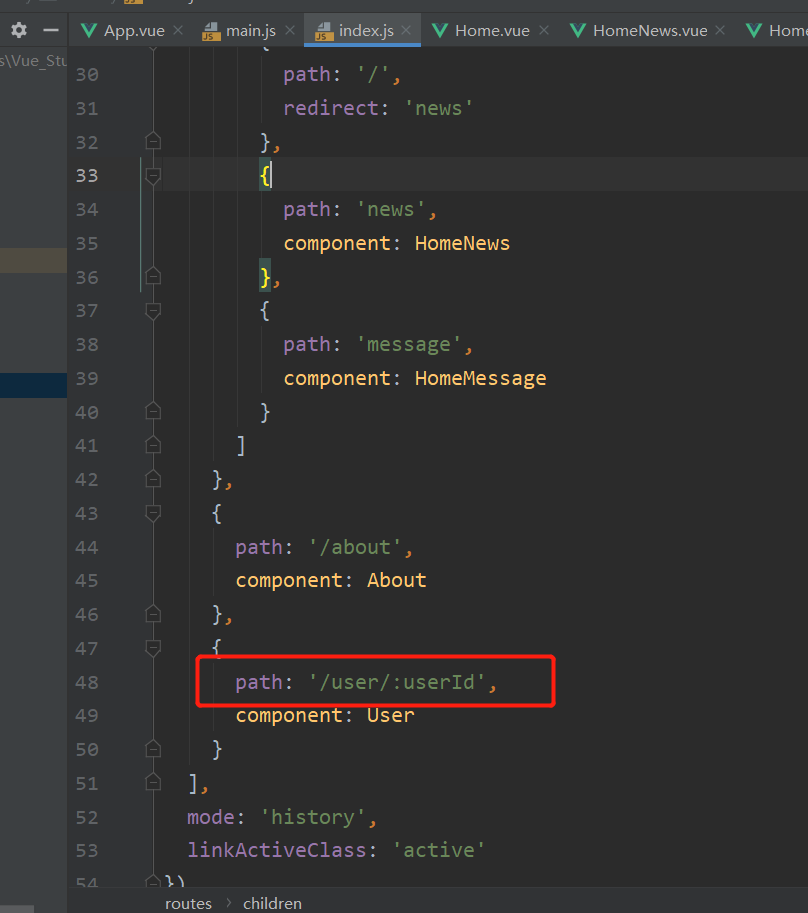Collapse the user route block at line 47

153,648
